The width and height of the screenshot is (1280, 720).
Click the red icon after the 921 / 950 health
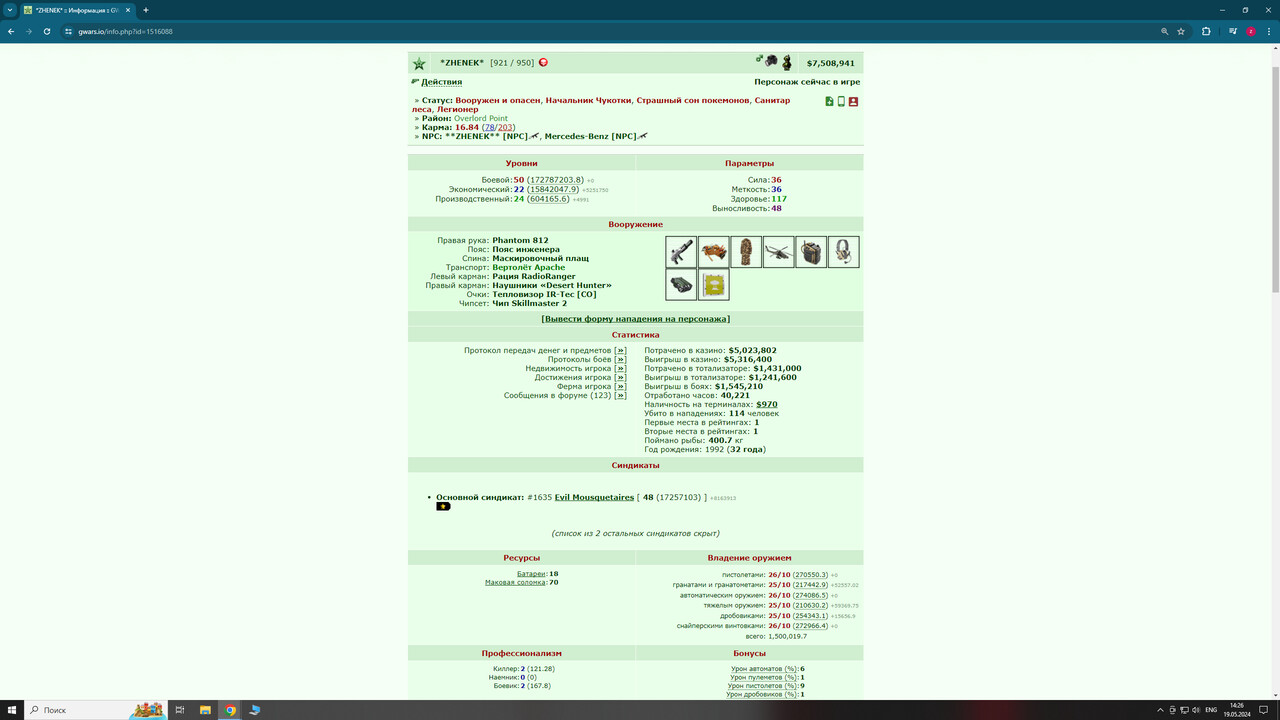click(543, 62)
